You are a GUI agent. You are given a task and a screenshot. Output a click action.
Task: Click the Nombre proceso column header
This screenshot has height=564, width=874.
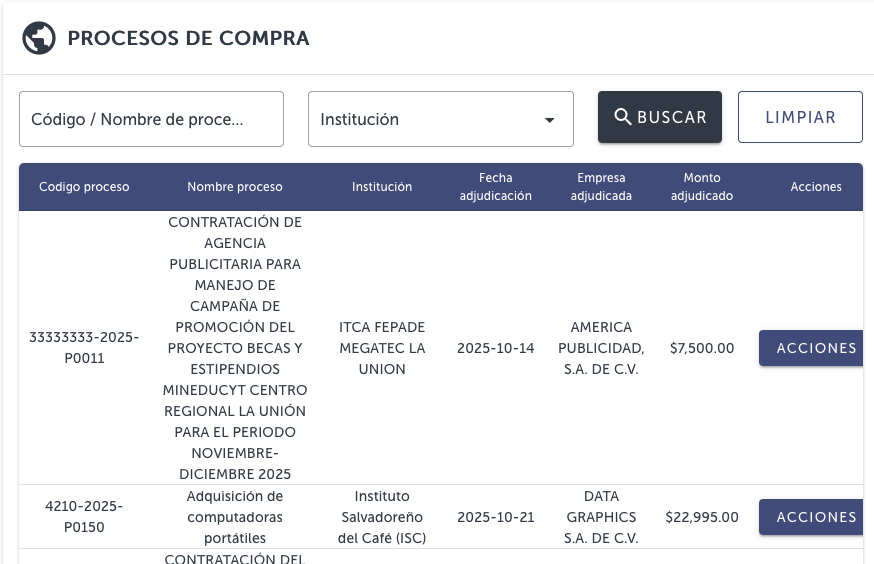click(235, 187)
